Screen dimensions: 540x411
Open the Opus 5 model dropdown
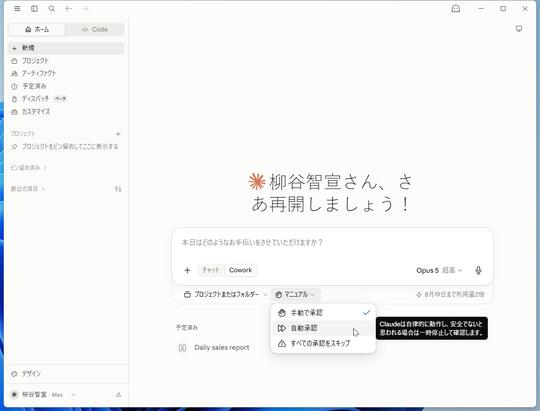(x=439, y=270)
